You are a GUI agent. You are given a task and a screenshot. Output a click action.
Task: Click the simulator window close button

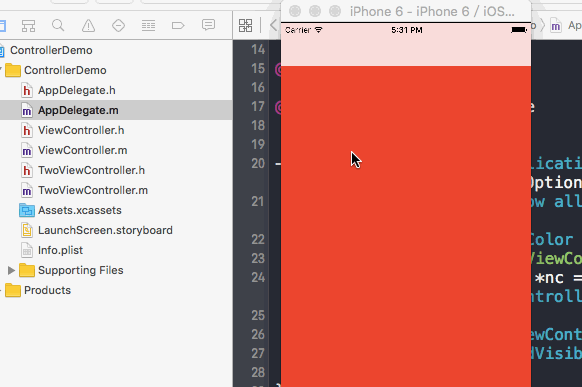point(295,11)
